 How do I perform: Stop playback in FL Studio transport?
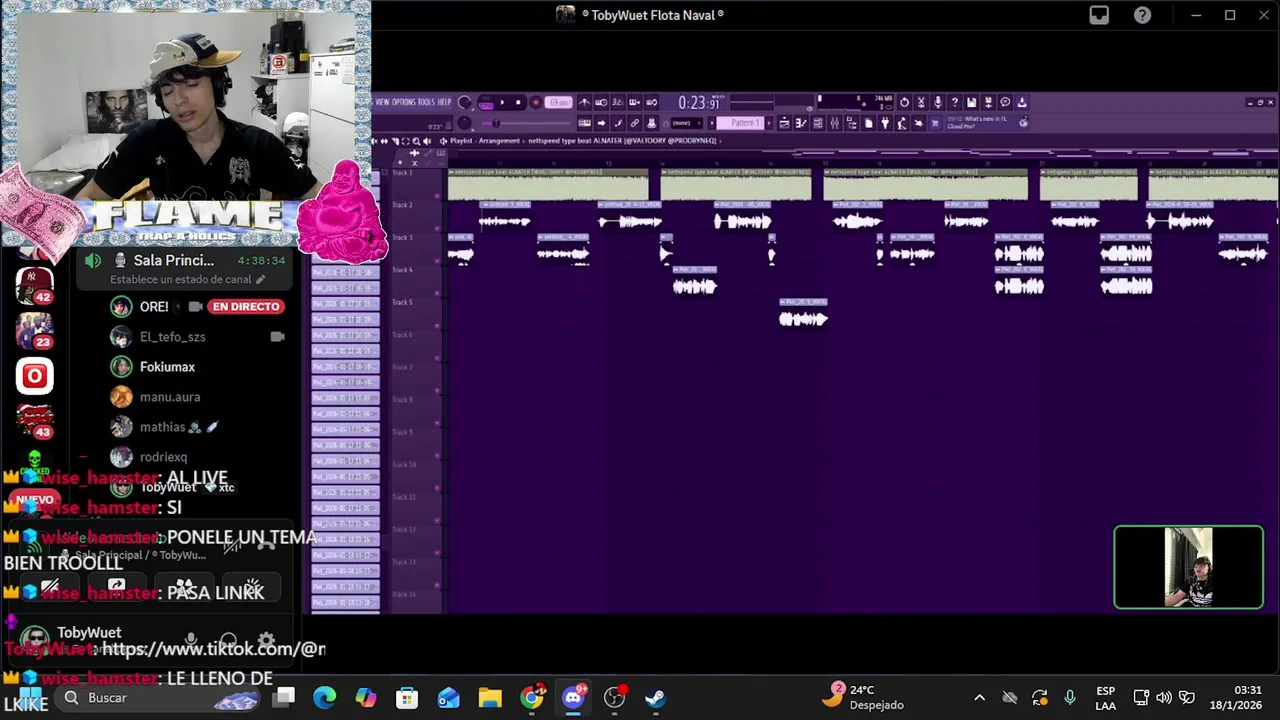518,102
